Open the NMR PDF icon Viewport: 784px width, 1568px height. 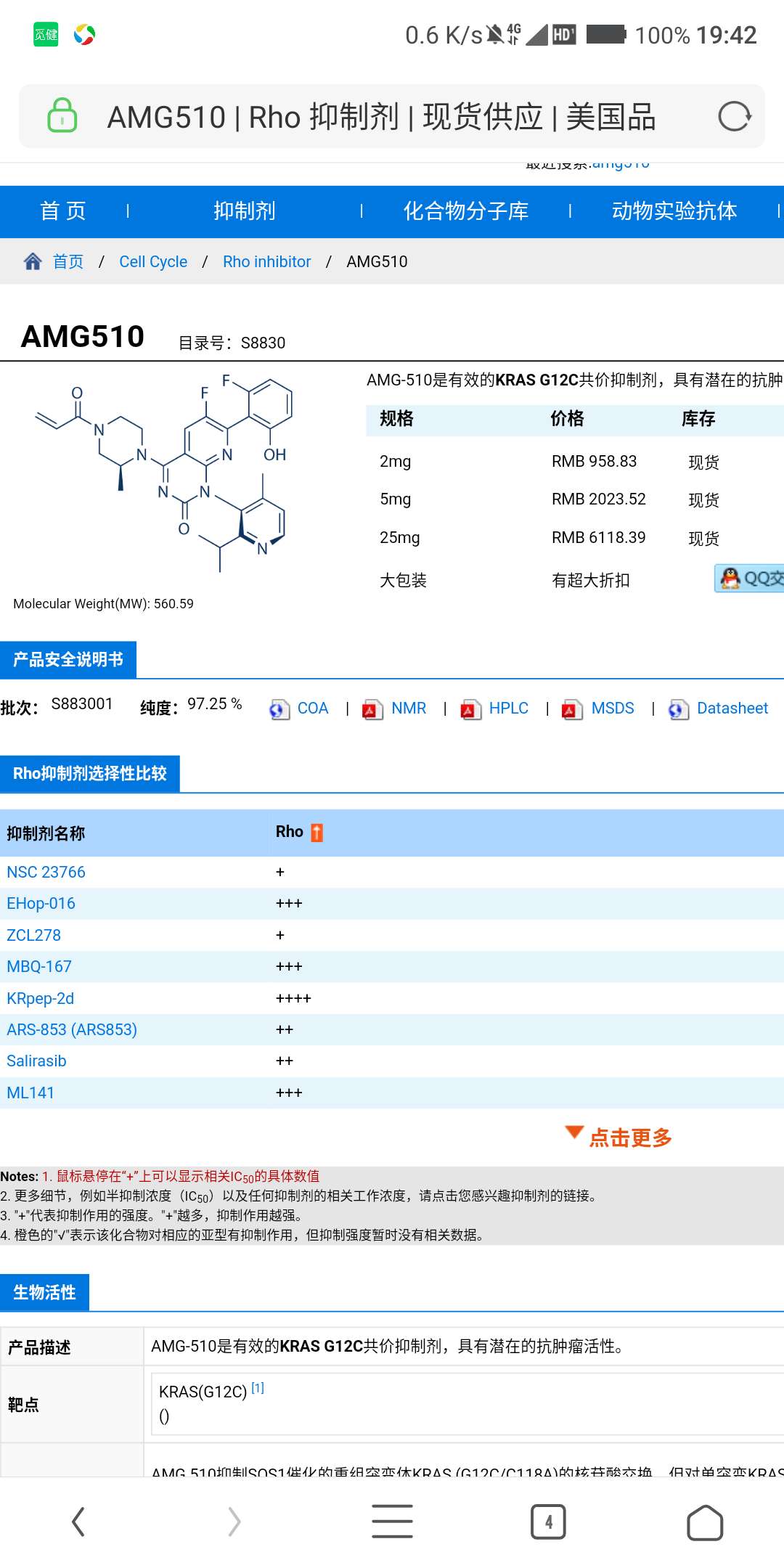tap(372, 709)
